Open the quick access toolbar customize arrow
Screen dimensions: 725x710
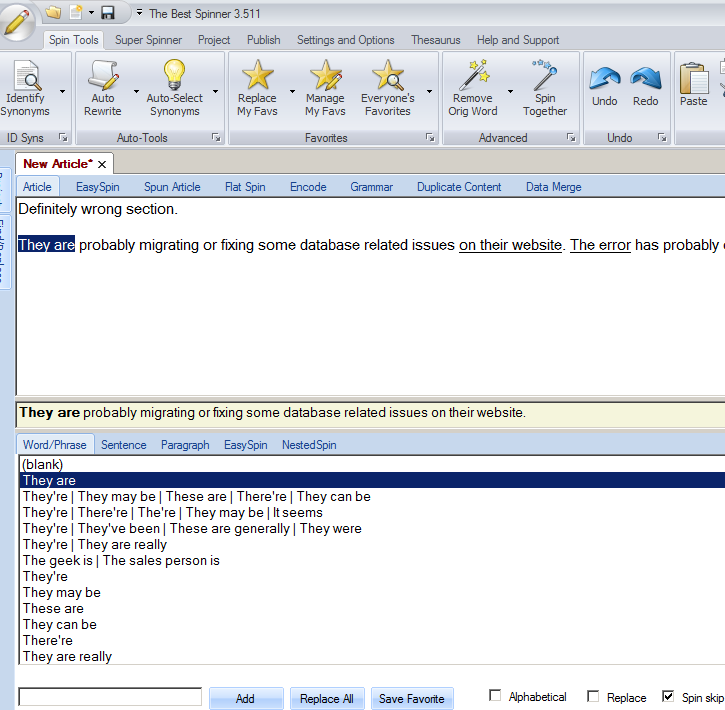(139, 13)
